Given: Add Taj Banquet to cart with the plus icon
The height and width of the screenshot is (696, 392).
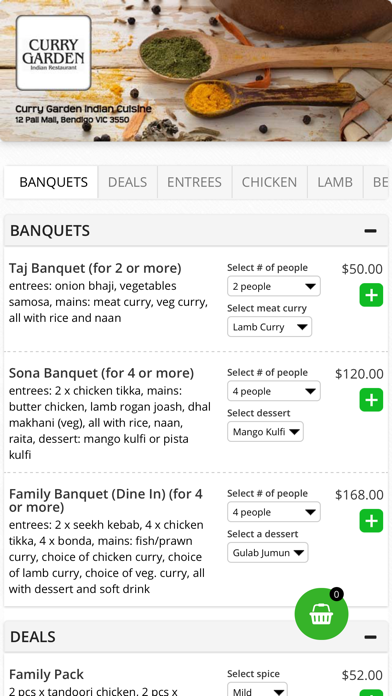Looking at the screenshot, I should 371,295.
